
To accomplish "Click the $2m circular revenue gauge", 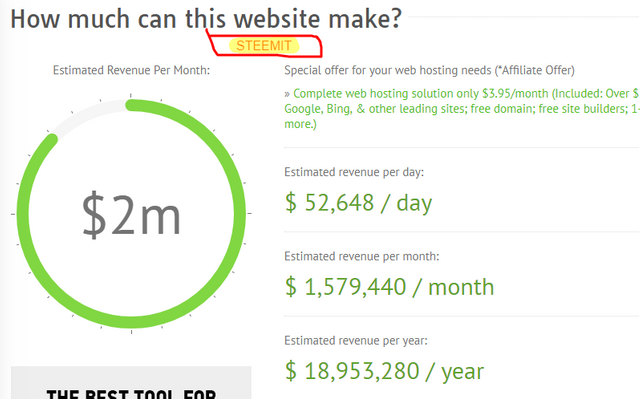I will (131, 213).
